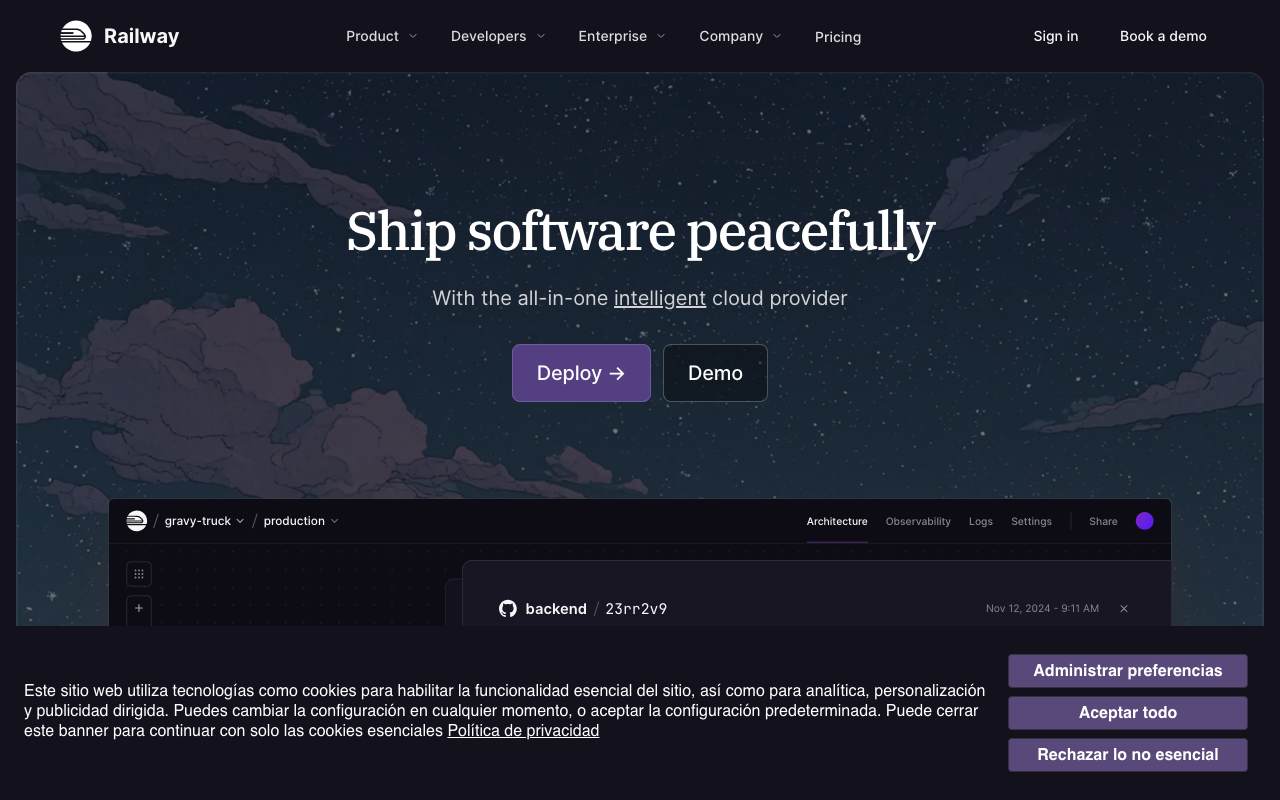
Task: Close the backend deployment panel with X
Action: pos(1124,608)
